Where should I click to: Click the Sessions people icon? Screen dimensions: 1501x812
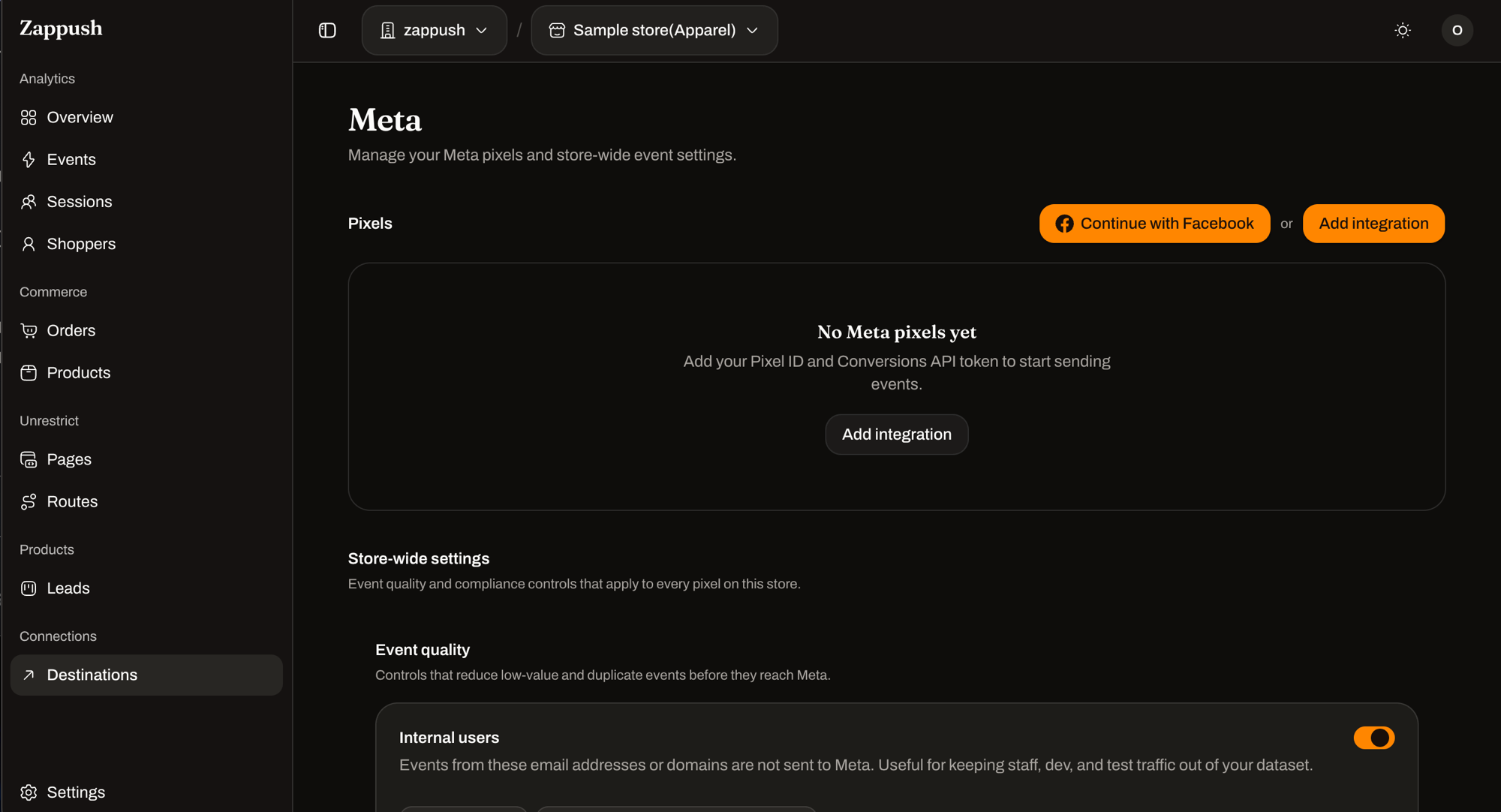click(29, 202)
